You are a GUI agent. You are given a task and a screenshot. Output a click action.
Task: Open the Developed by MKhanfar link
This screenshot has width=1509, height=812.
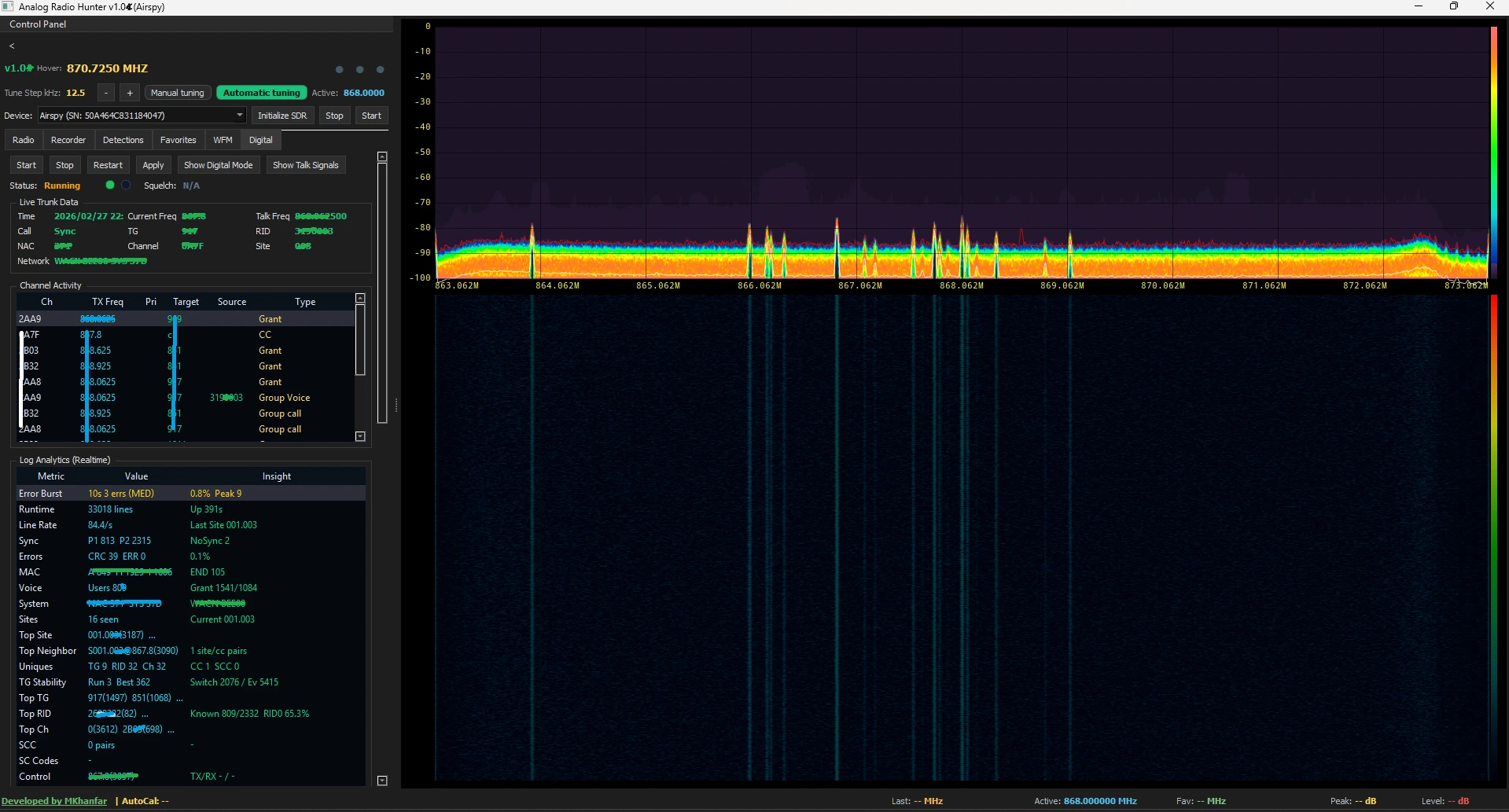point(54,800)
